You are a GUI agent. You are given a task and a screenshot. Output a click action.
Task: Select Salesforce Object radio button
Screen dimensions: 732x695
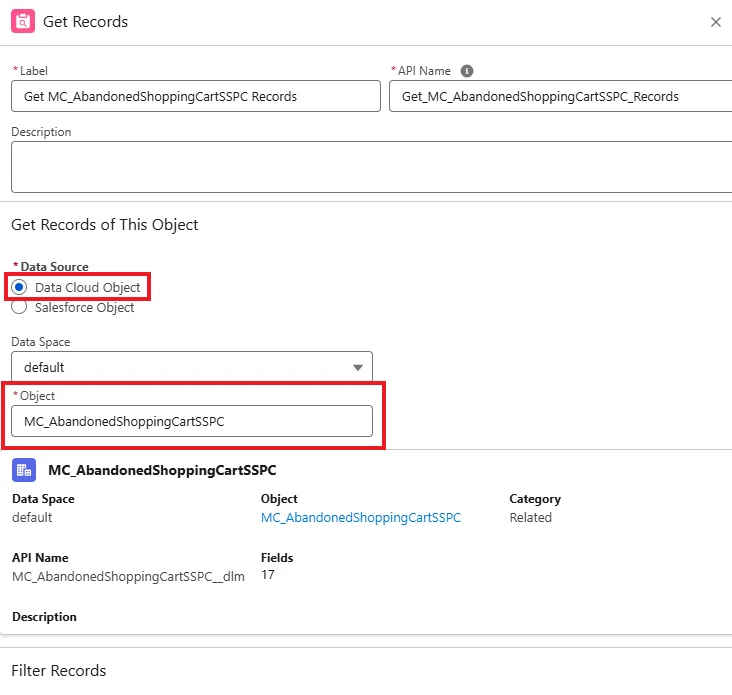pyautogui.click(x=19, y=307)
